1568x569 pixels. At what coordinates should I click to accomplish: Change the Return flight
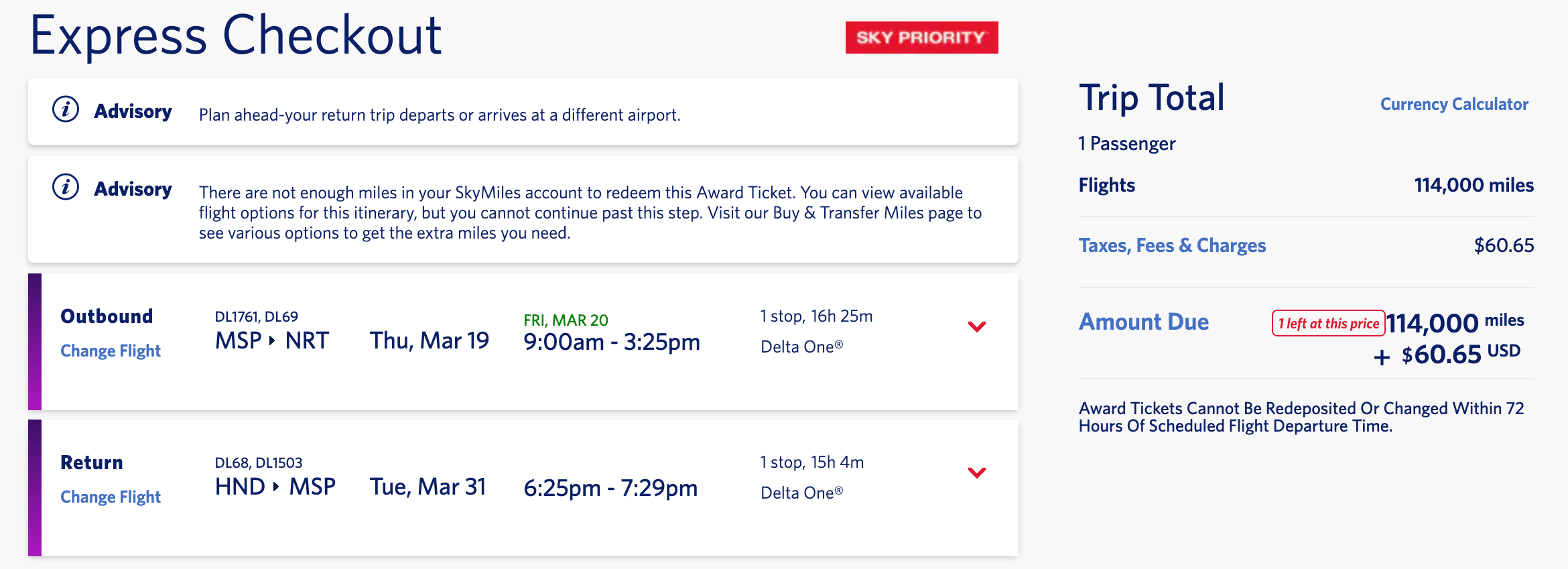pyautogui.click(x=111, y=497)
